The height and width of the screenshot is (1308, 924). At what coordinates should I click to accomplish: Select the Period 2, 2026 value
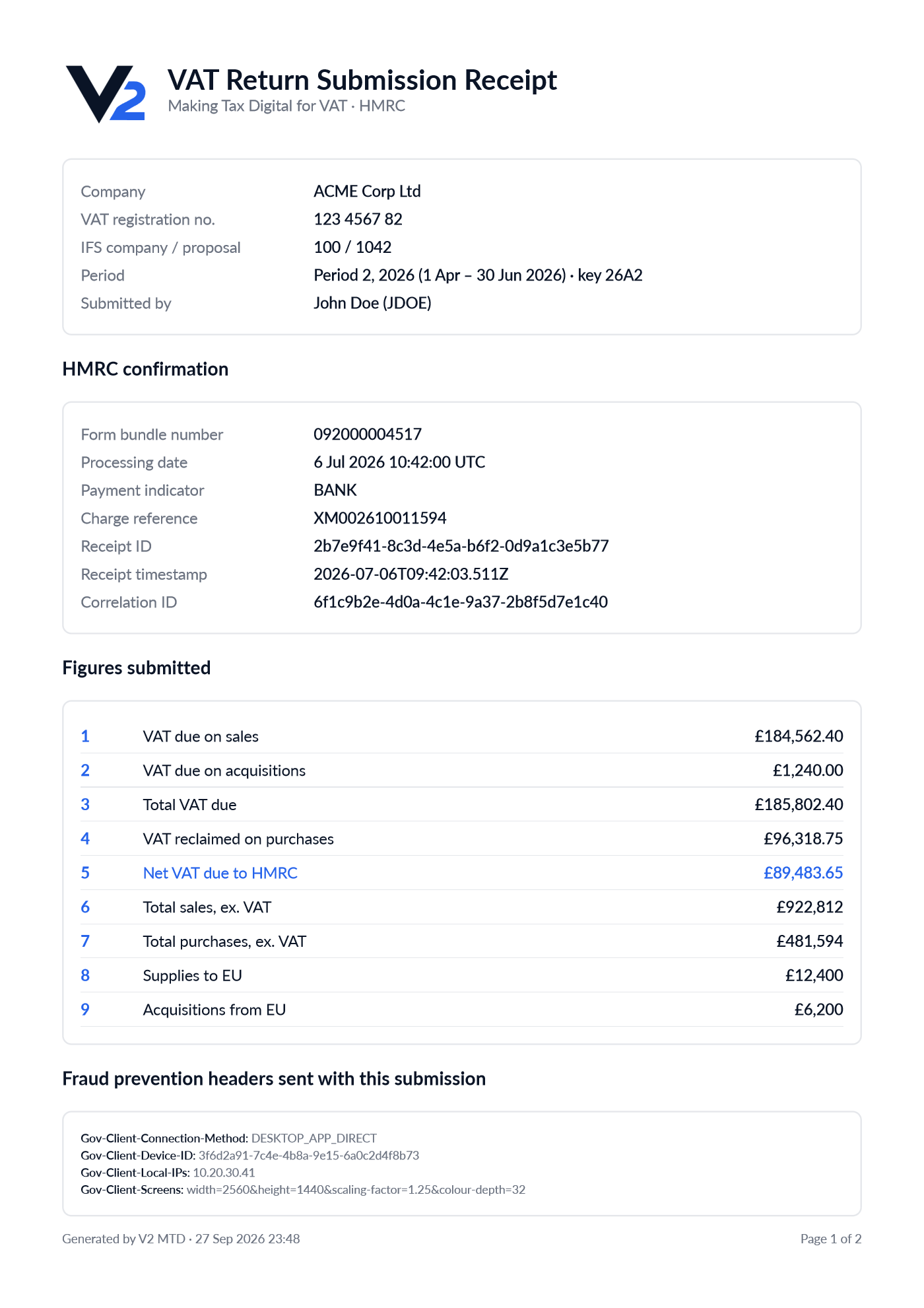[478, 275]
